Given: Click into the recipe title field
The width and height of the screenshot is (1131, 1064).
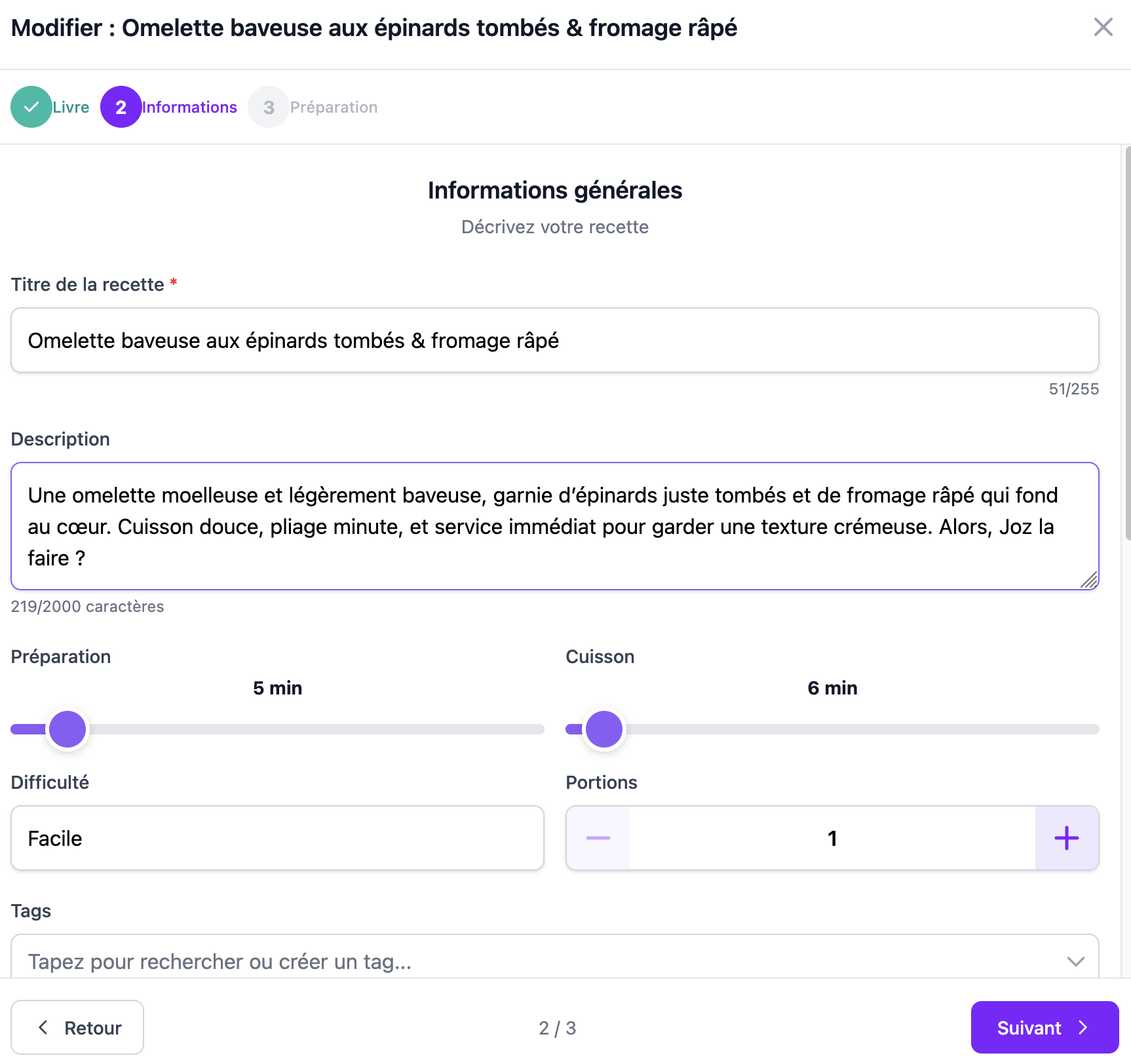Looking at the screenshot, I should [x=554, y=341].
